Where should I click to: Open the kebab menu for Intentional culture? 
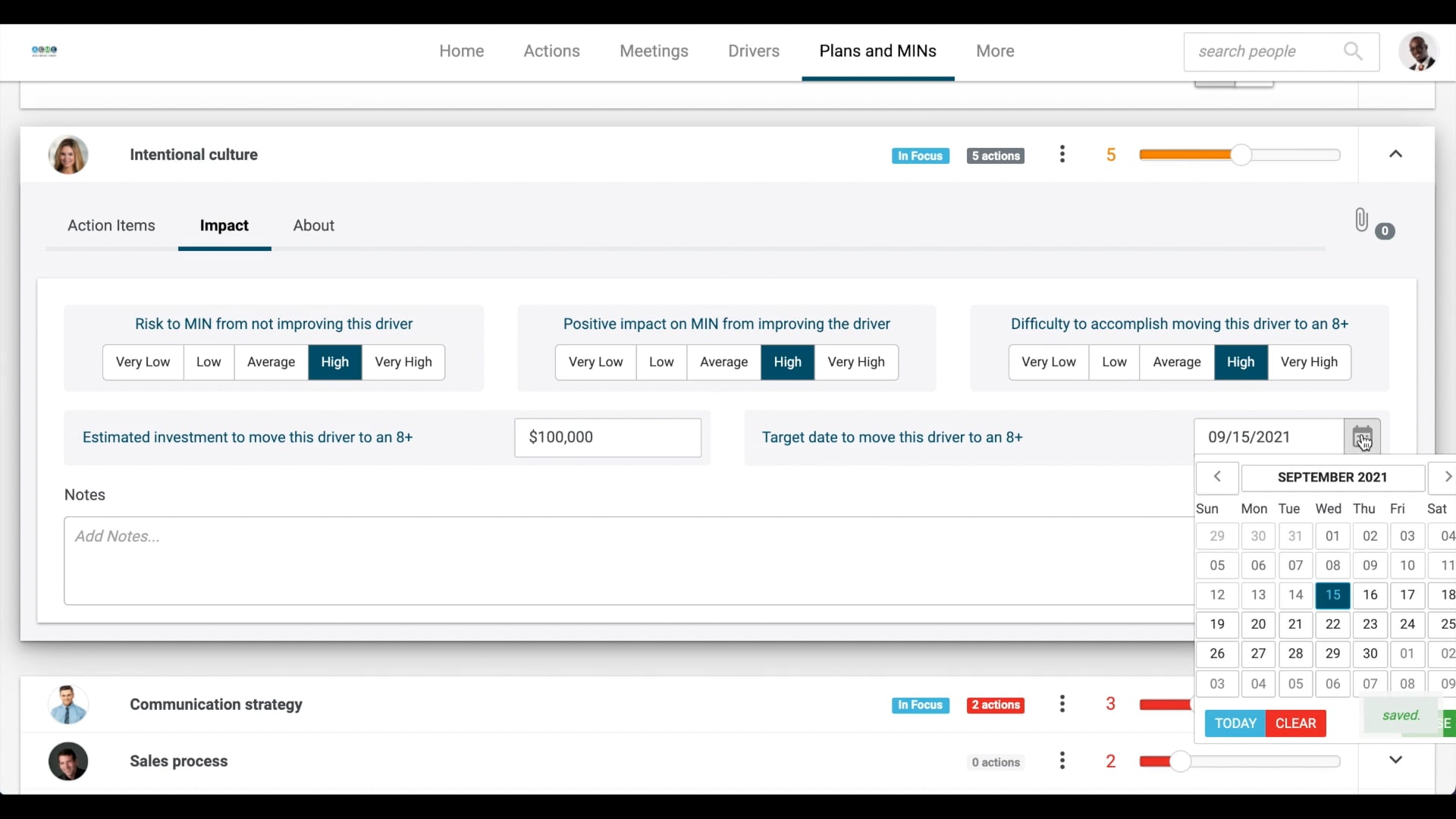coord(1062,154)
